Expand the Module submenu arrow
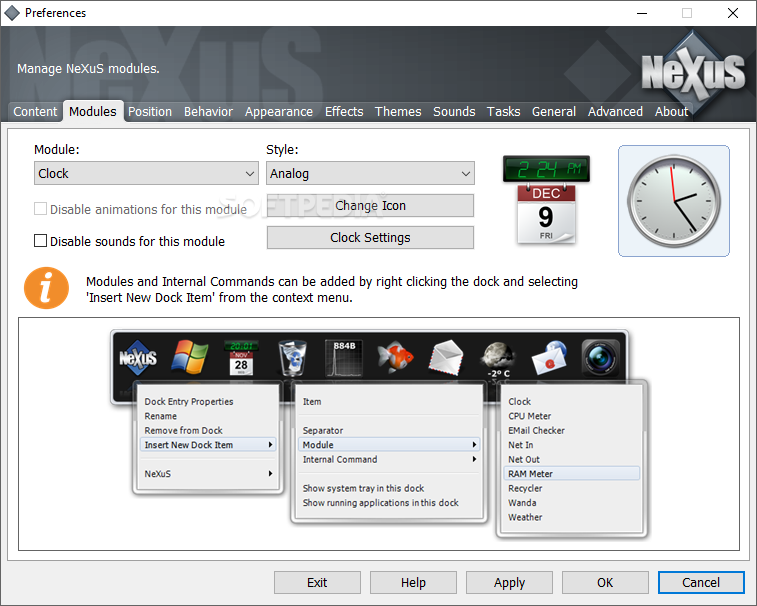 point(475,444)
